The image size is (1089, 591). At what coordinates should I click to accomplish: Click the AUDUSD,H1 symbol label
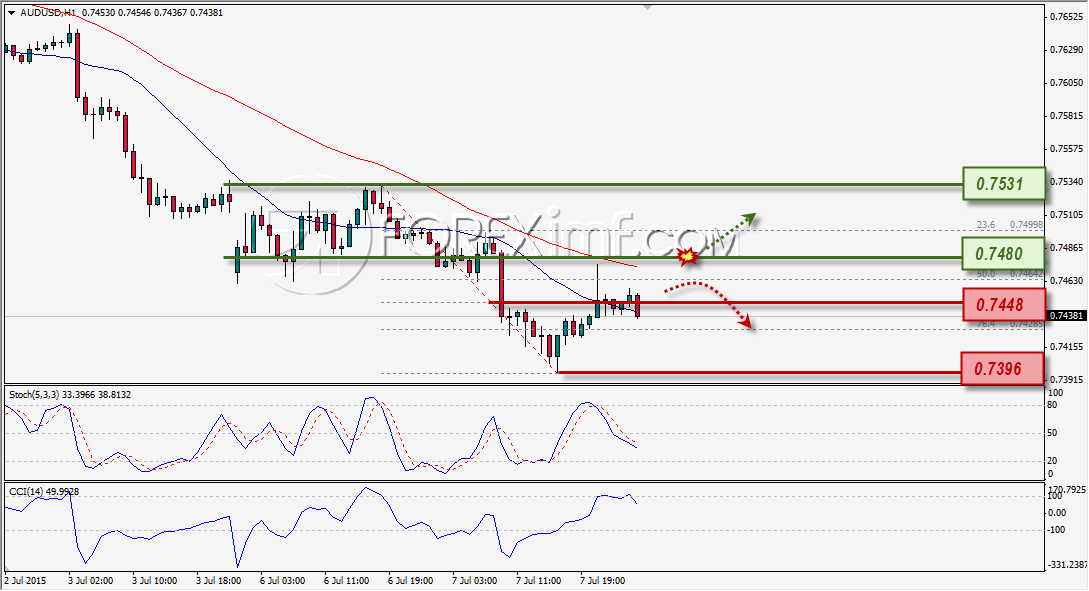point(48,13)
